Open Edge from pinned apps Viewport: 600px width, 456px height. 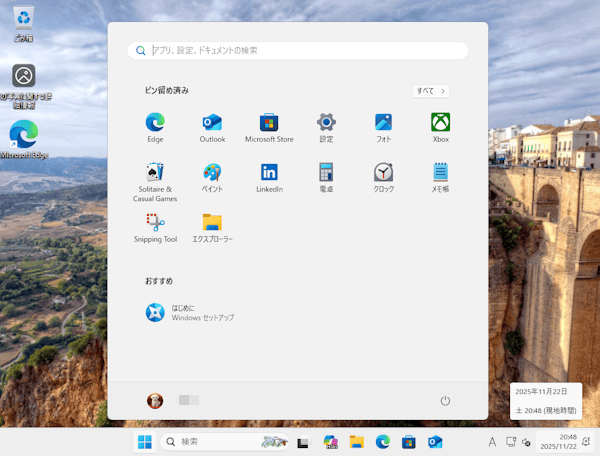tap(155, 128)
